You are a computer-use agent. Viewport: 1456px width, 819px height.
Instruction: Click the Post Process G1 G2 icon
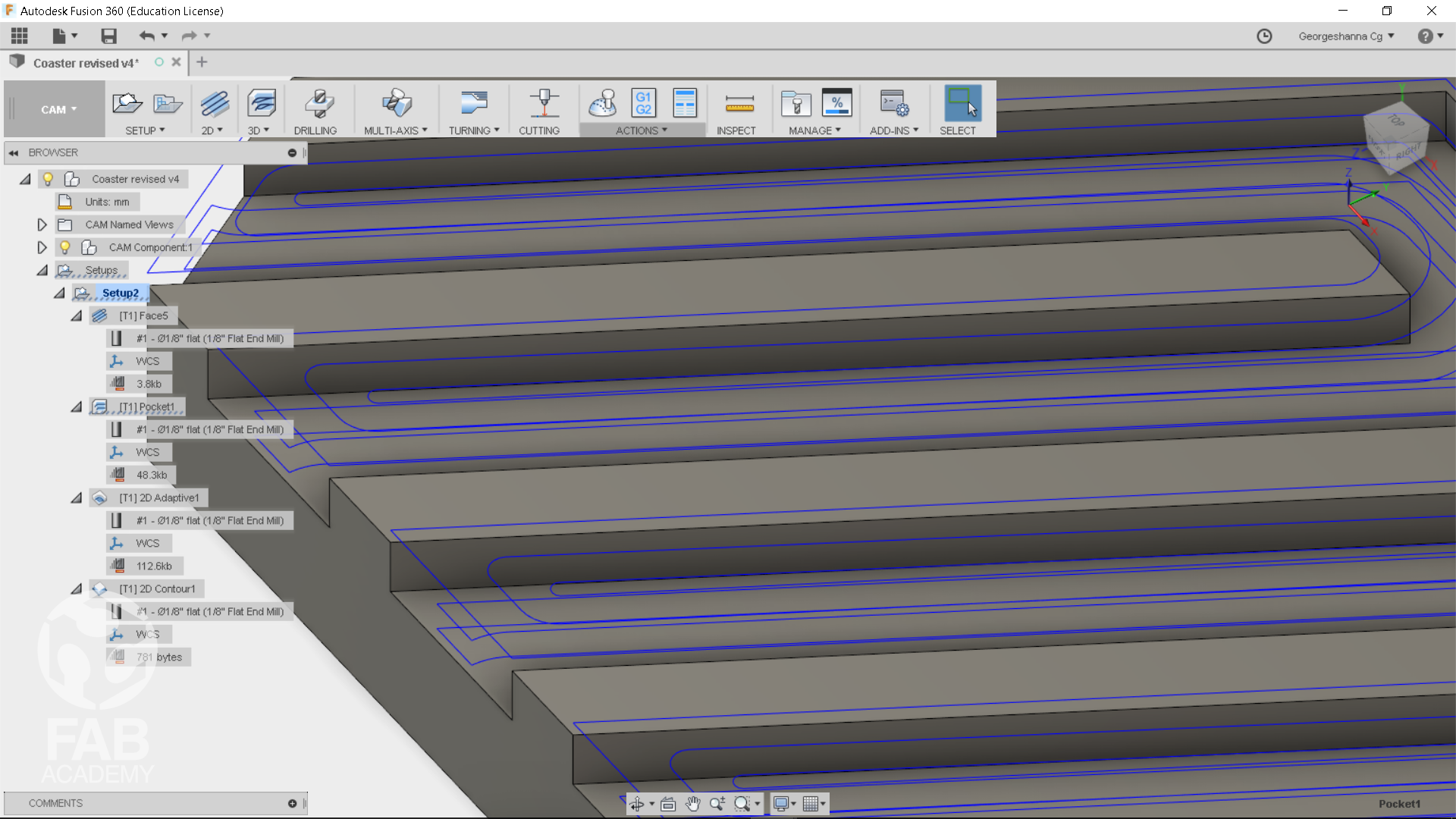tap(644, 103)
